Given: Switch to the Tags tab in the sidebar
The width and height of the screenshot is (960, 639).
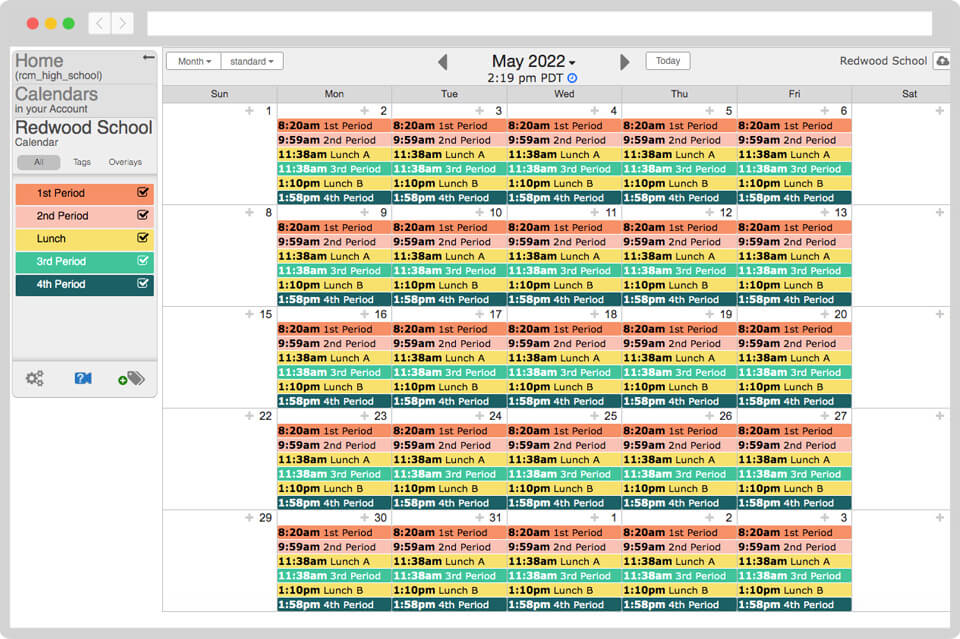Looking at the screenshot, I should coord(82,162).
